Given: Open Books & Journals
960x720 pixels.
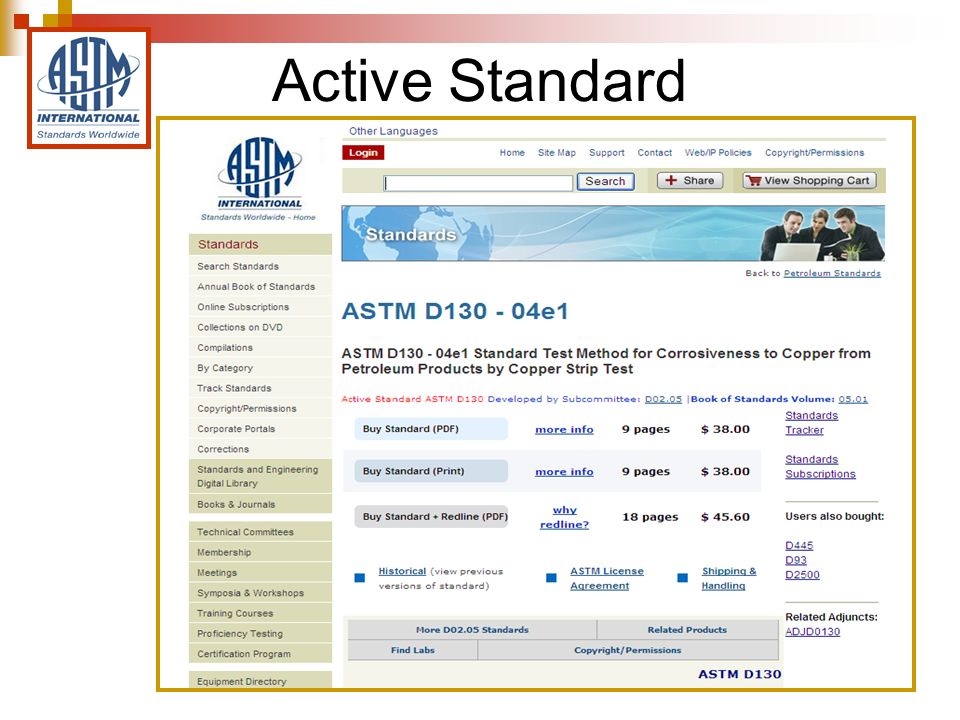Looking at the screenshot, I should pos(260,504).
